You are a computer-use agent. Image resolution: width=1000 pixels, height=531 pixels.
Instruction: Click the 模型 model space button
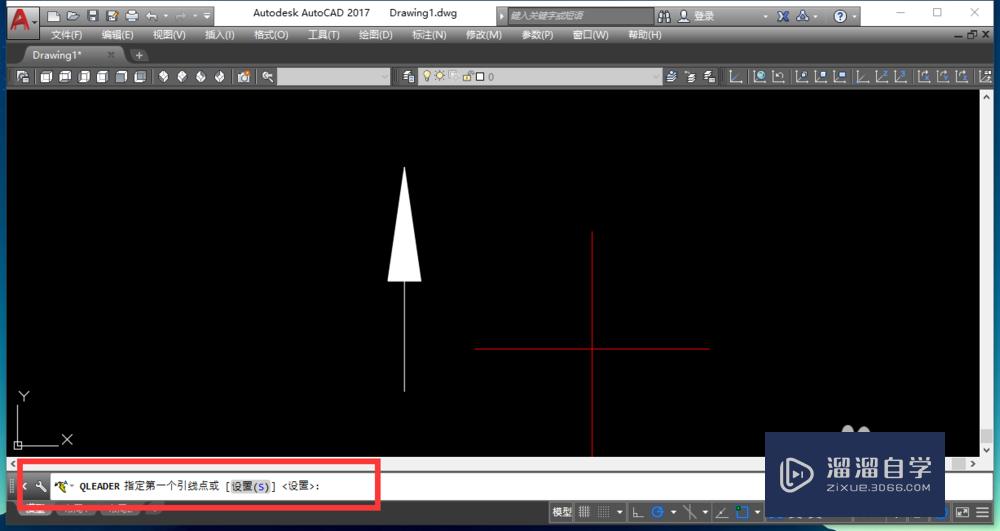point(562,512)
